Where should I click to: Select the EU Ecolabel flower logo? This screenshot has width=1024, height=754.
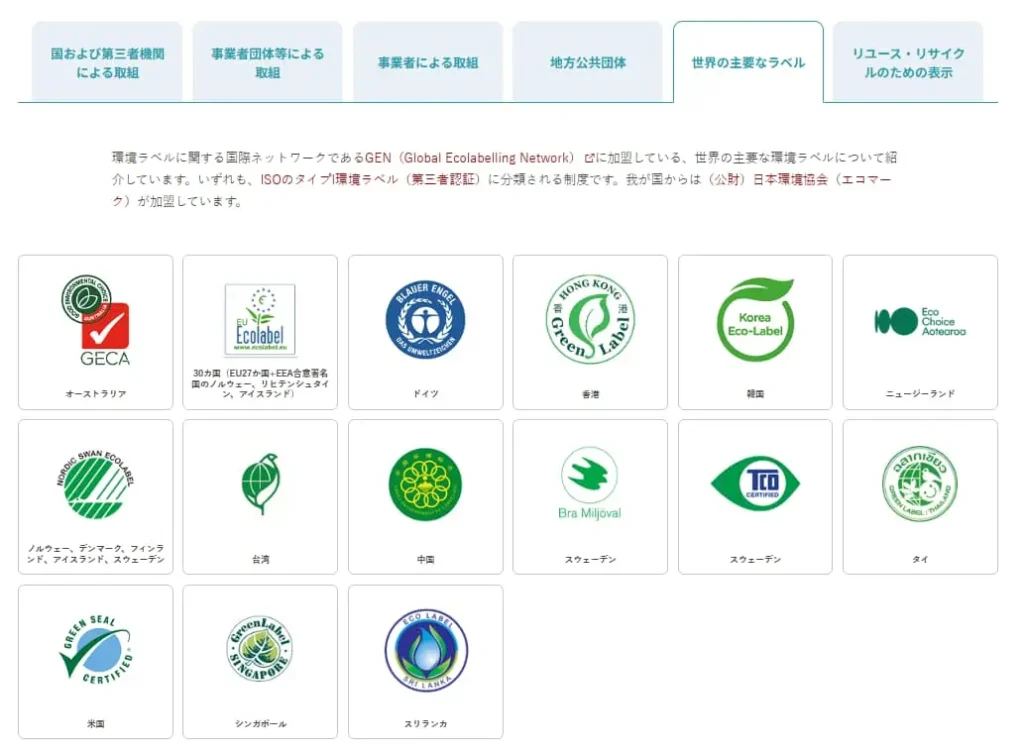click(260, 320)
